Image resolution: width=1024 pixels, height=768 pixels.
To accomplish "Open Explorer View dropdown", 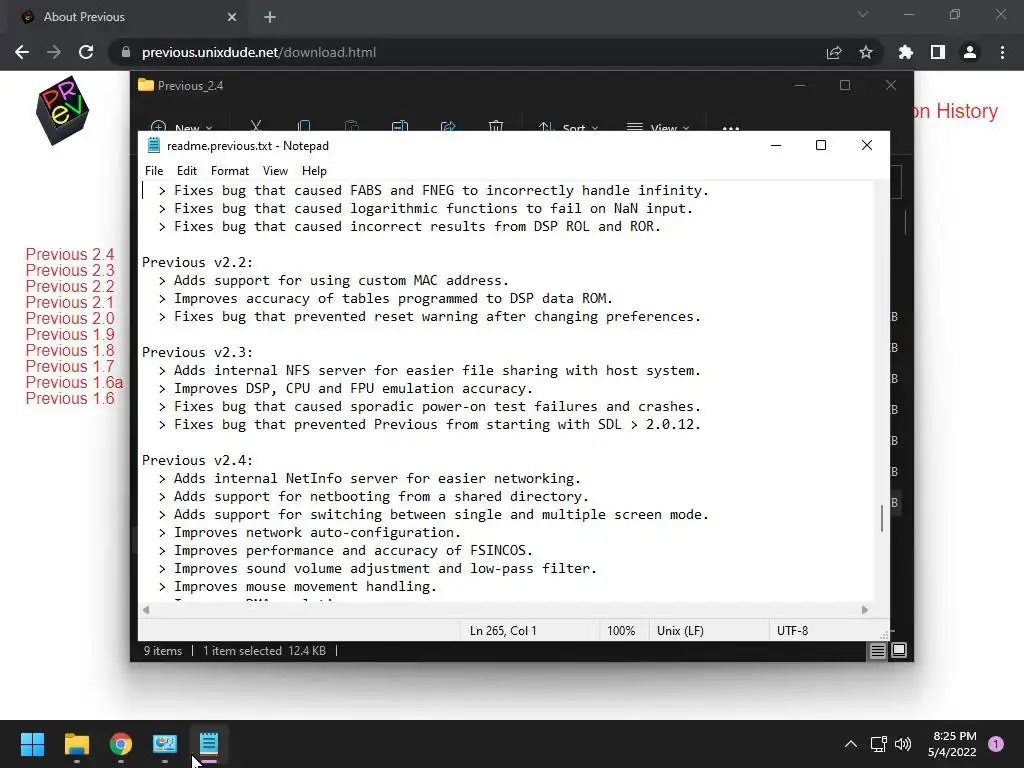I will coord(658,126).
